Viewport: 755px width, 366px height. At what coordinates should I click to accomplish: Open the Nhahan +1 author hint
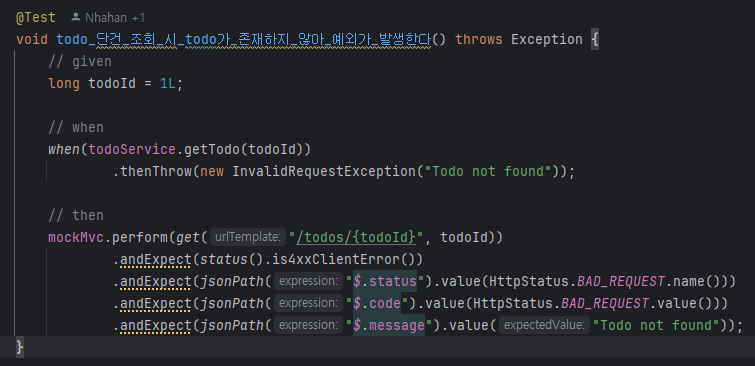point(115,18)
